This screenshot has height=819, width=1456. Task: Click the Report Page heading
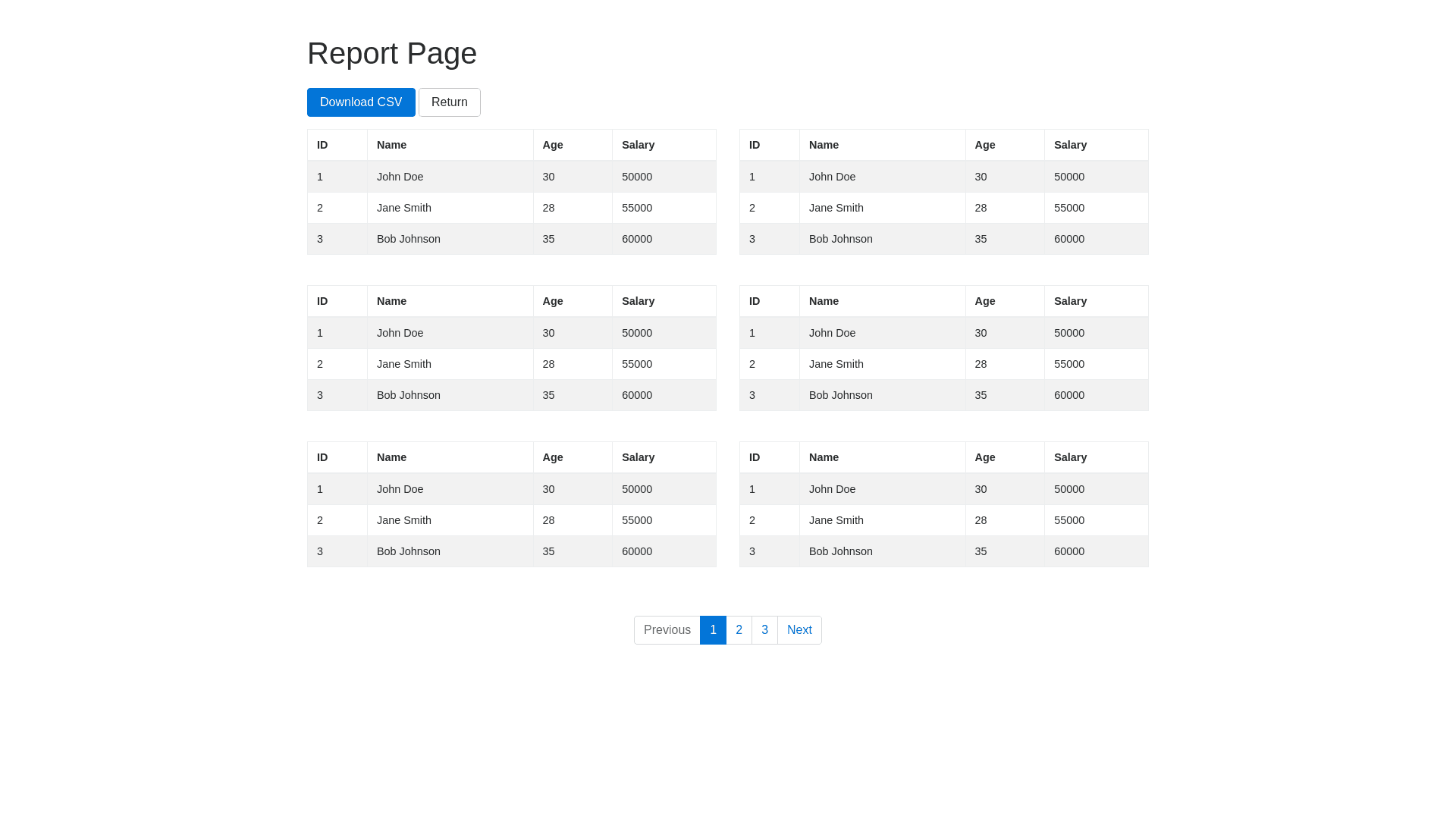391,53
